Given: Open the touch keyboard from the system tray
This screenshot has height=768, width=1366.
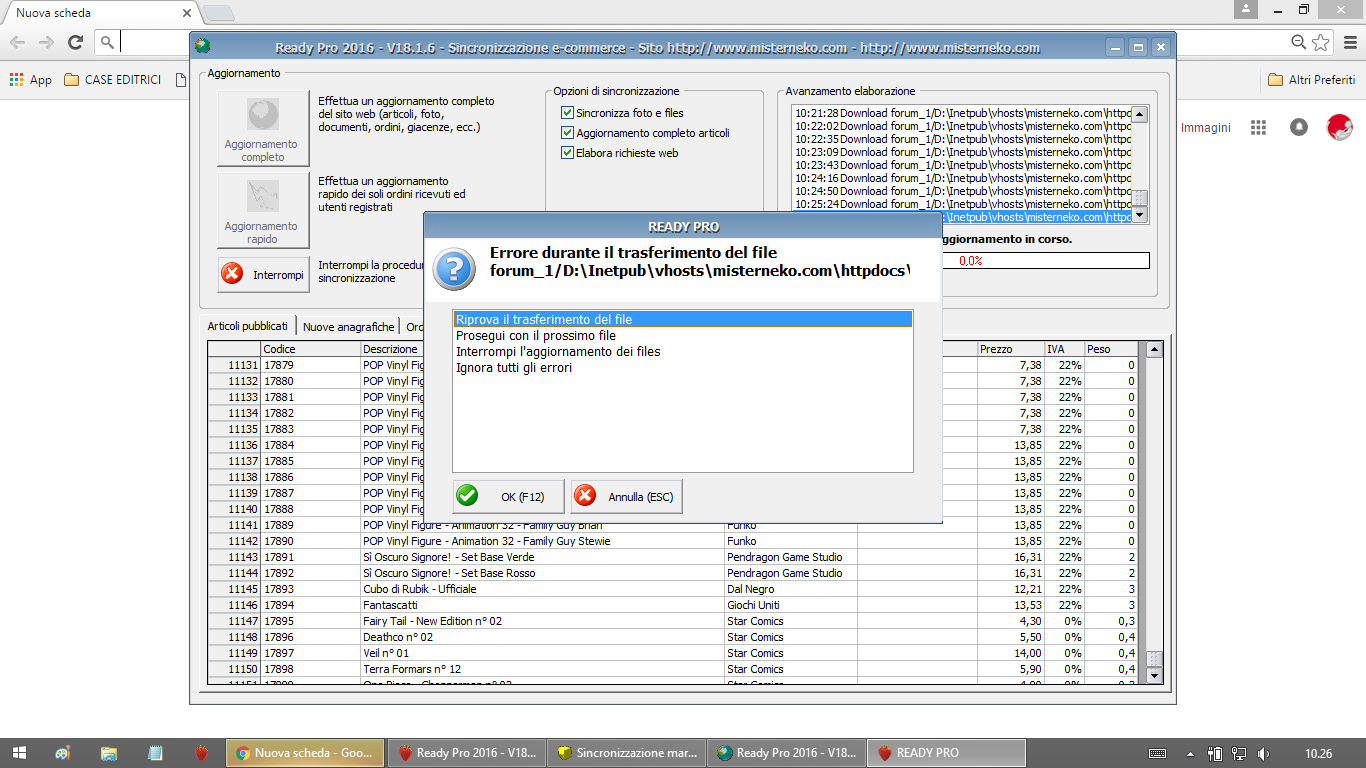Looking at the screenshot, I should point(1157,753).
